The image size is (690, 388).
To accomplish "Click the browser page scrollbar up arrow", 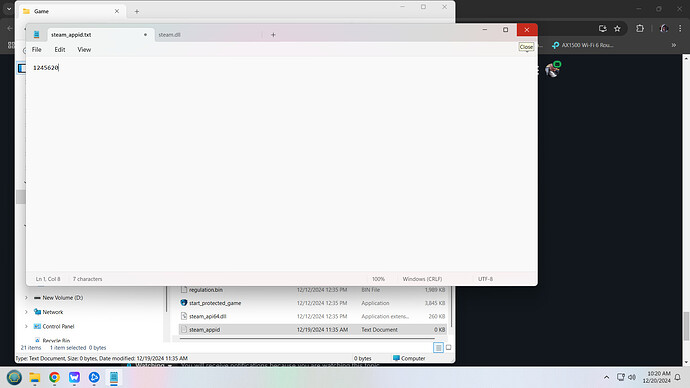I will pos(686,58).
